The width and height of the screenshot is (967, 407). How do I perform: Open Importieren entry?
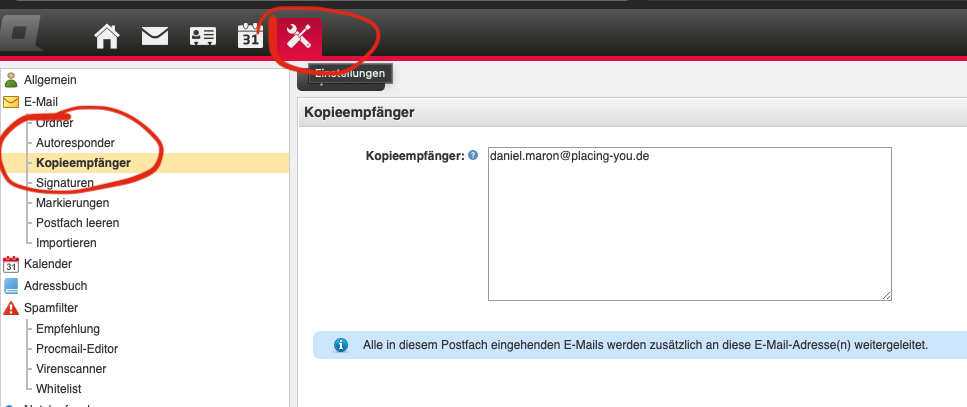66,243
